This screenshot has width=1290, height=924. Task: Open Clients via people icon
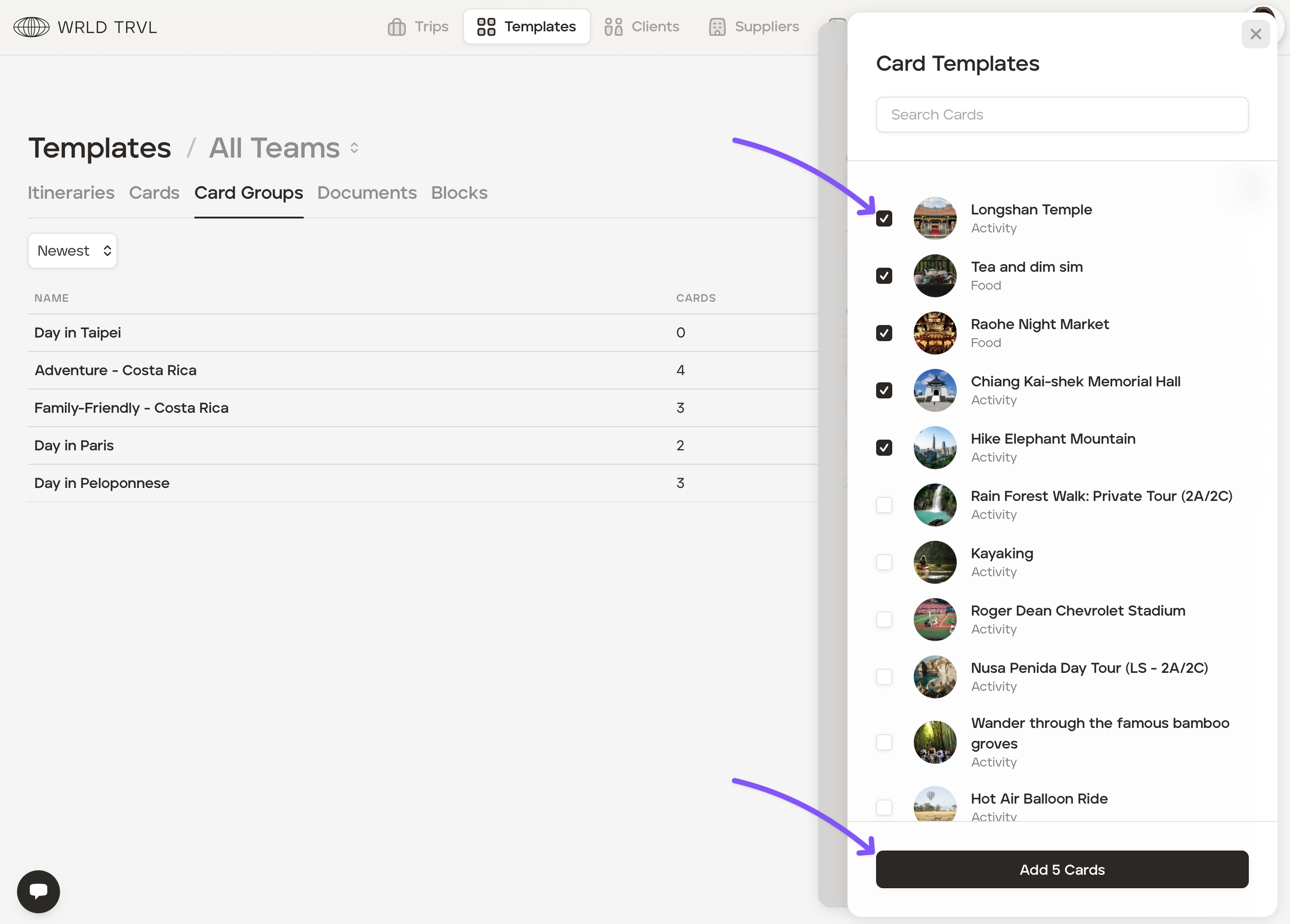pos(613,27)
